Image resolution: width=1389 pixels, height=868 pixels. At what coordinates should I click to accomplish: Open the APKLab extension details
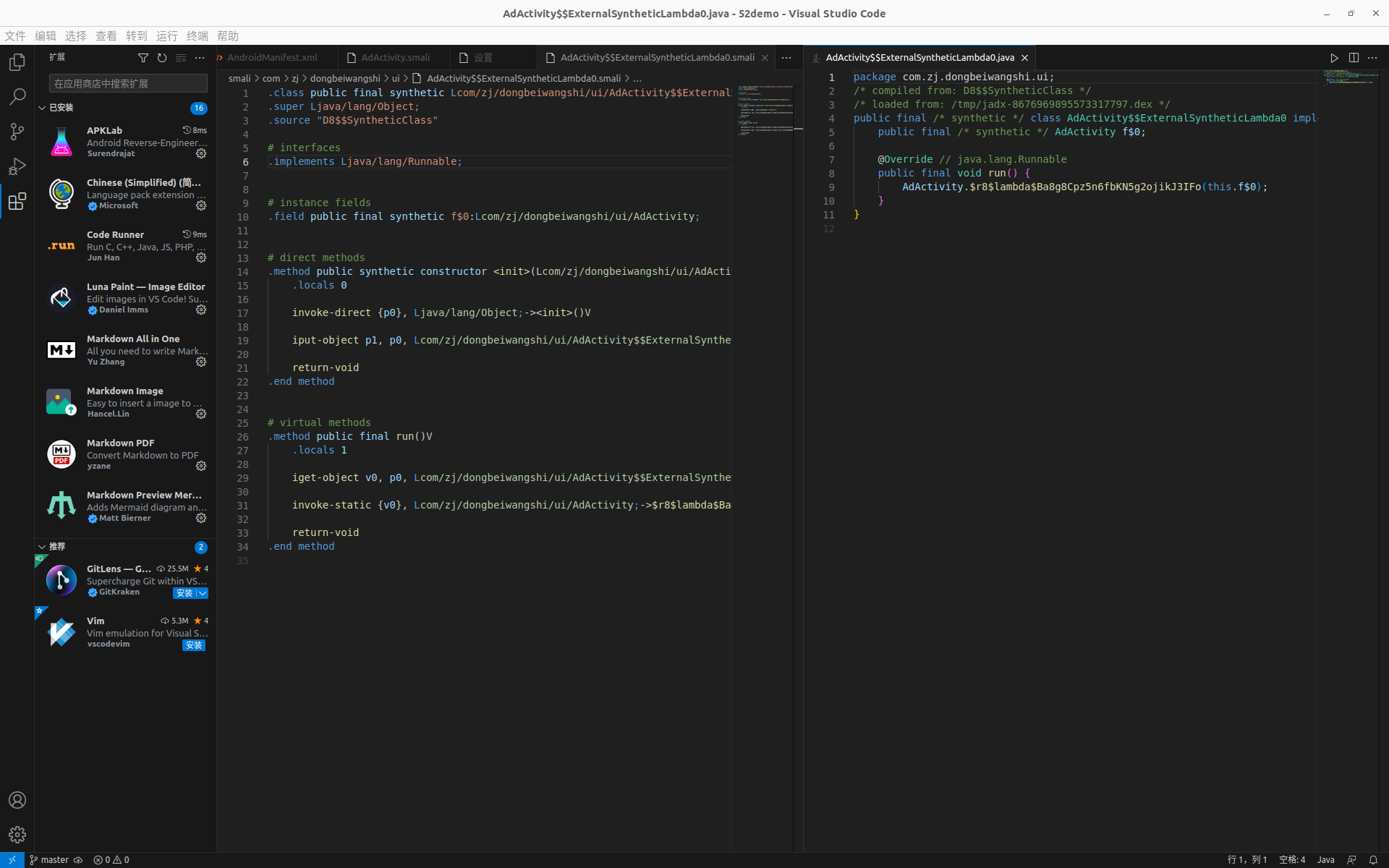tap(124, 142)
